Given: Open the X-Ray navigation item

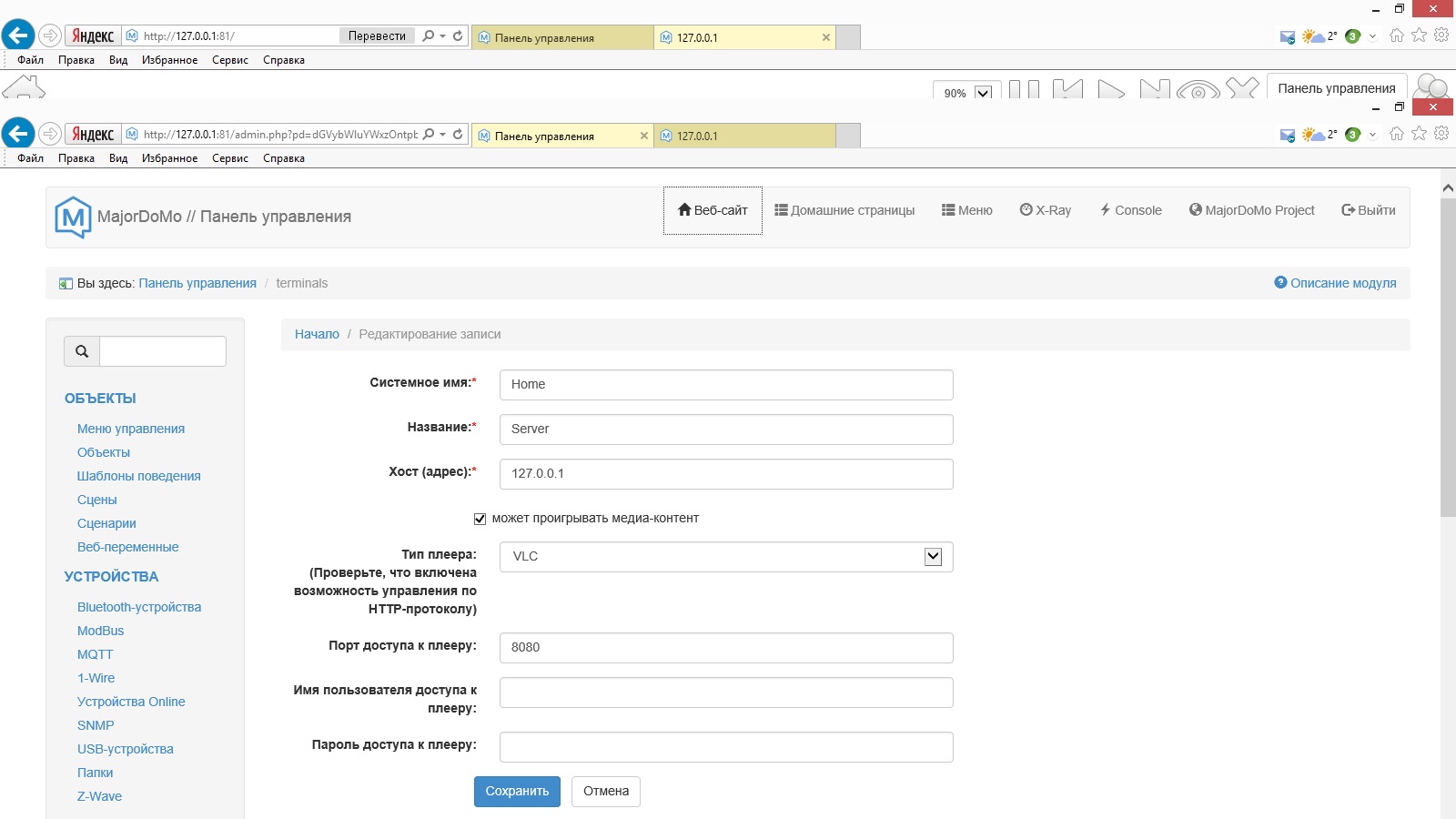Looking at the screenshot, I should 1045,210.
